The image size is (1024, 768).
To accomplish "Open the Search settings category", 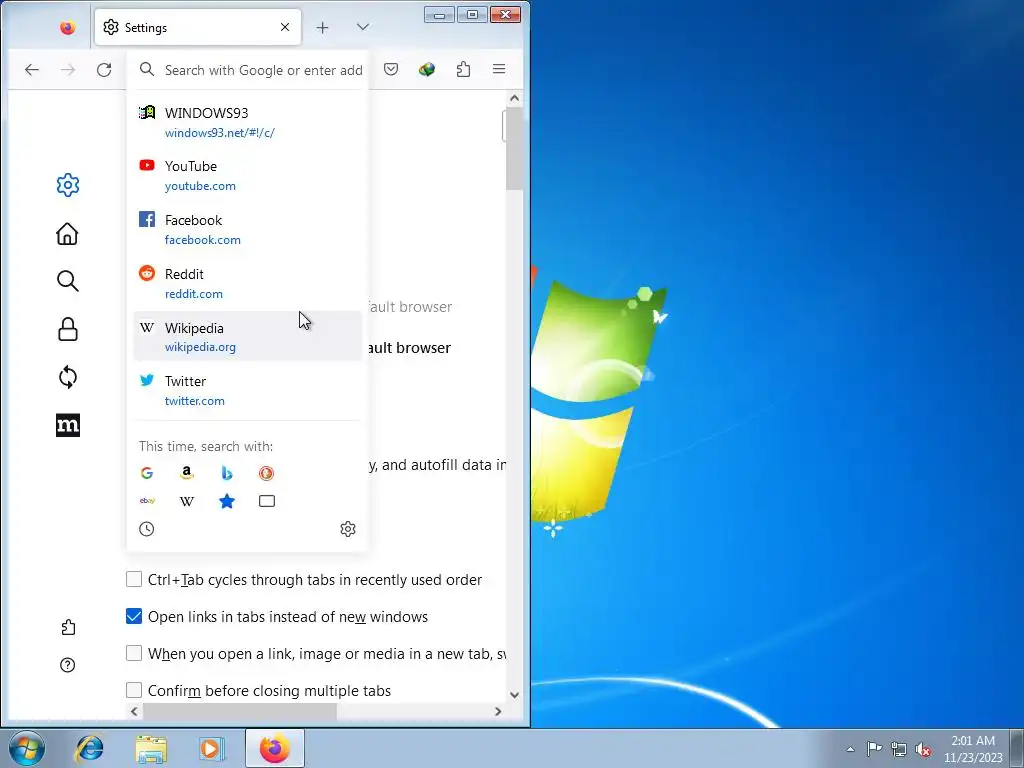I will click(x=68, y=281).
